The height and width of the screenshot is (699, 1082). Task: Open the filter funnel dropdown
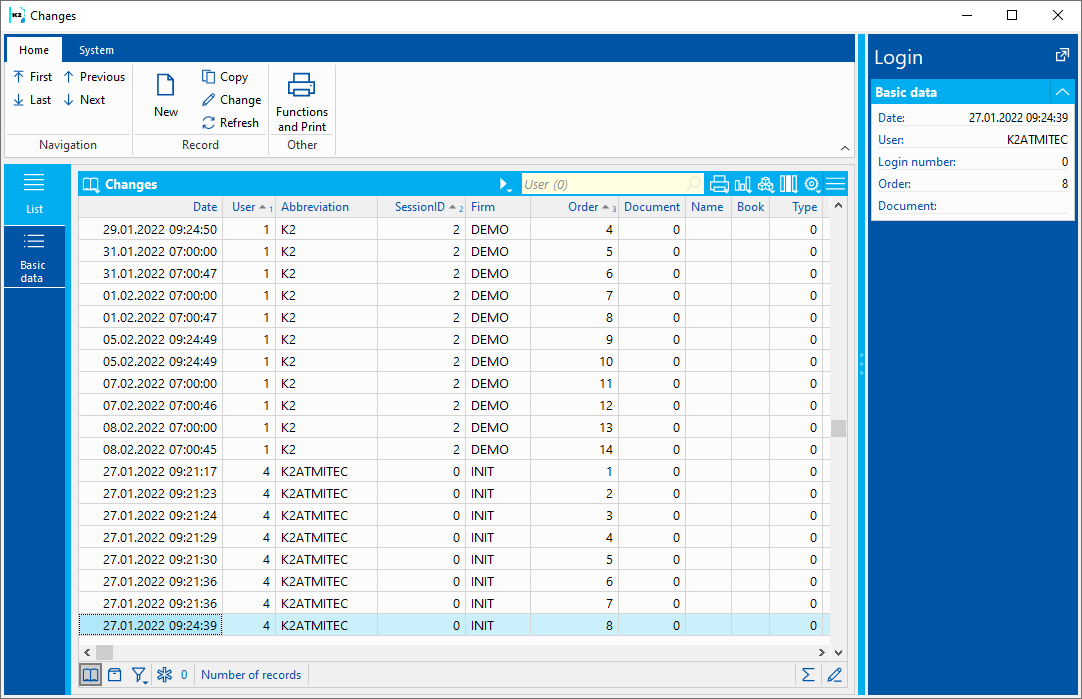point(140,675)
